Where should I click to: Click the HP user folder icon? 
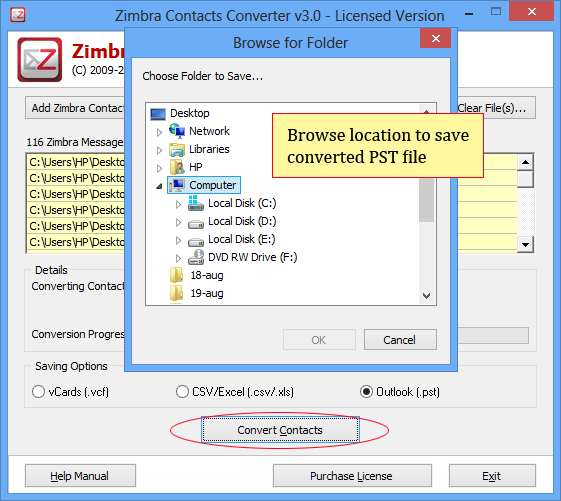click(177, 167)
